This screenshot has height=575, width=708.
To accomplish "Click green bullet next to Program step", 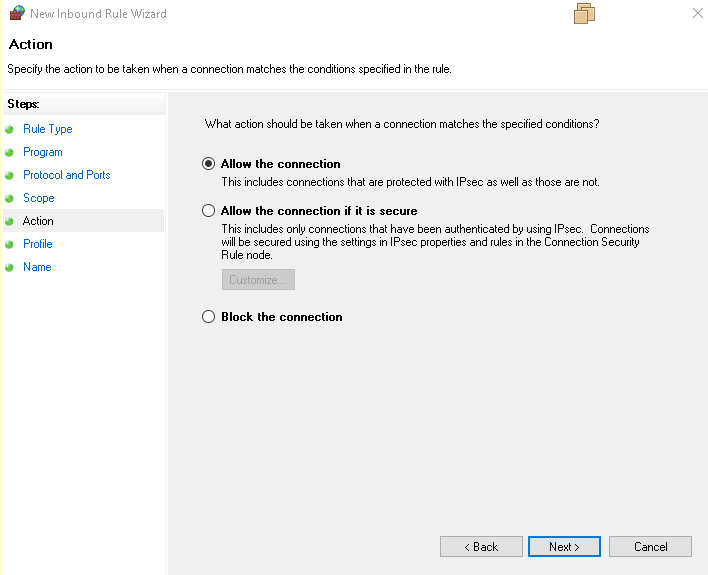I will [10, 153].
